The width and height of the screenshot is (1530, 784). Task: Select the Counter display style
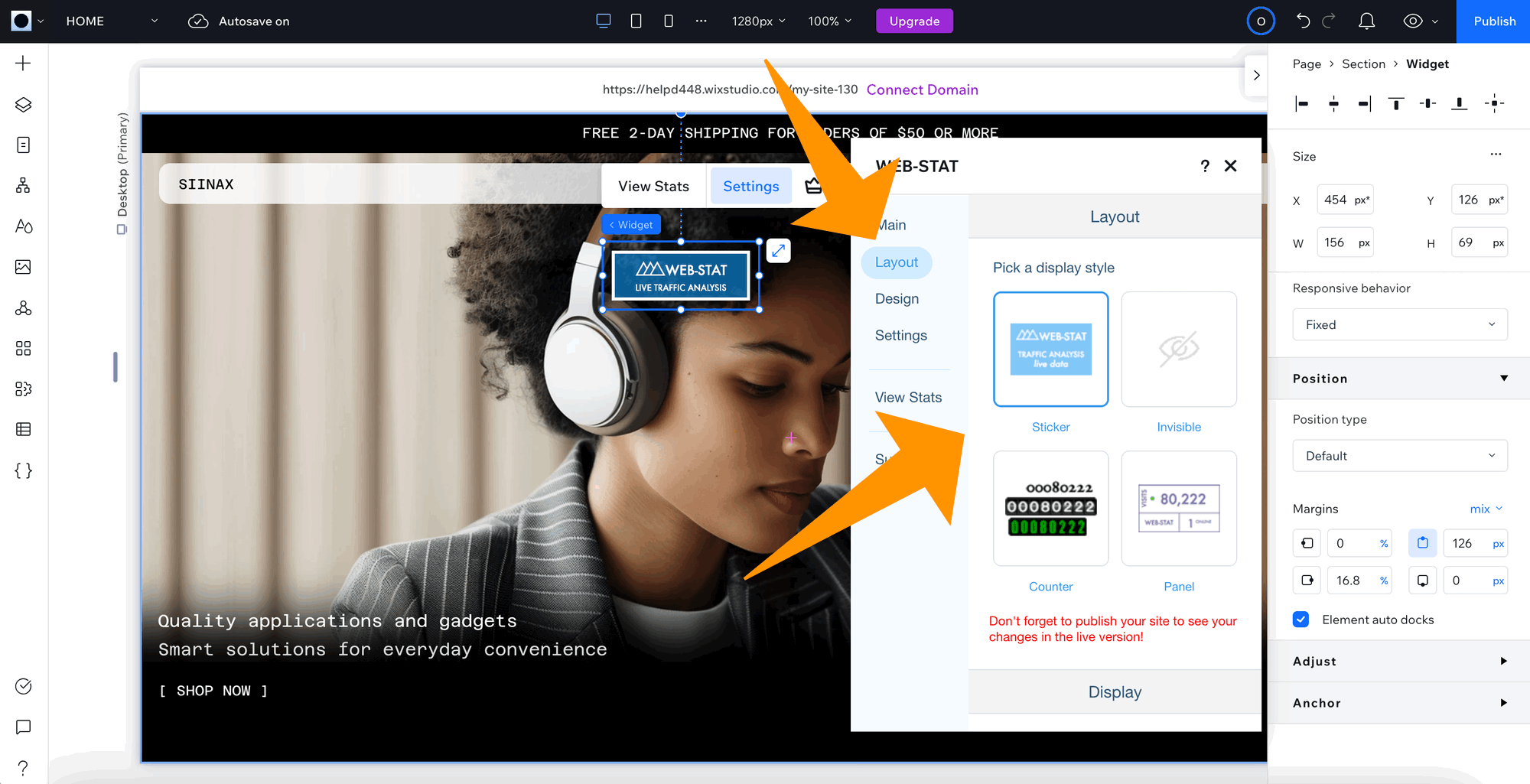[x=1050, y=509]
